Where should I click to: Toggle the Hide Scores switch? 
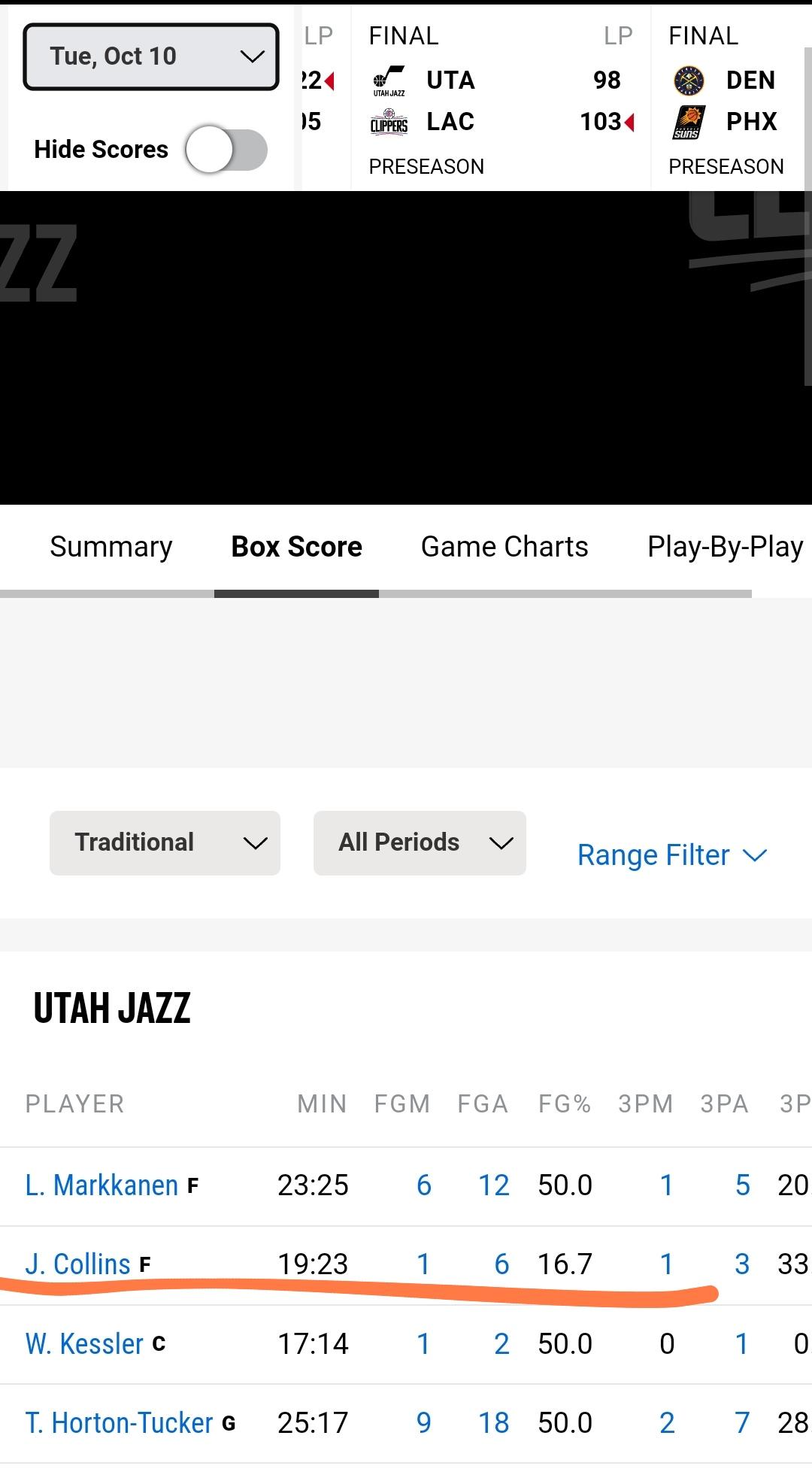pyautogui.click(x=226, y=150)
